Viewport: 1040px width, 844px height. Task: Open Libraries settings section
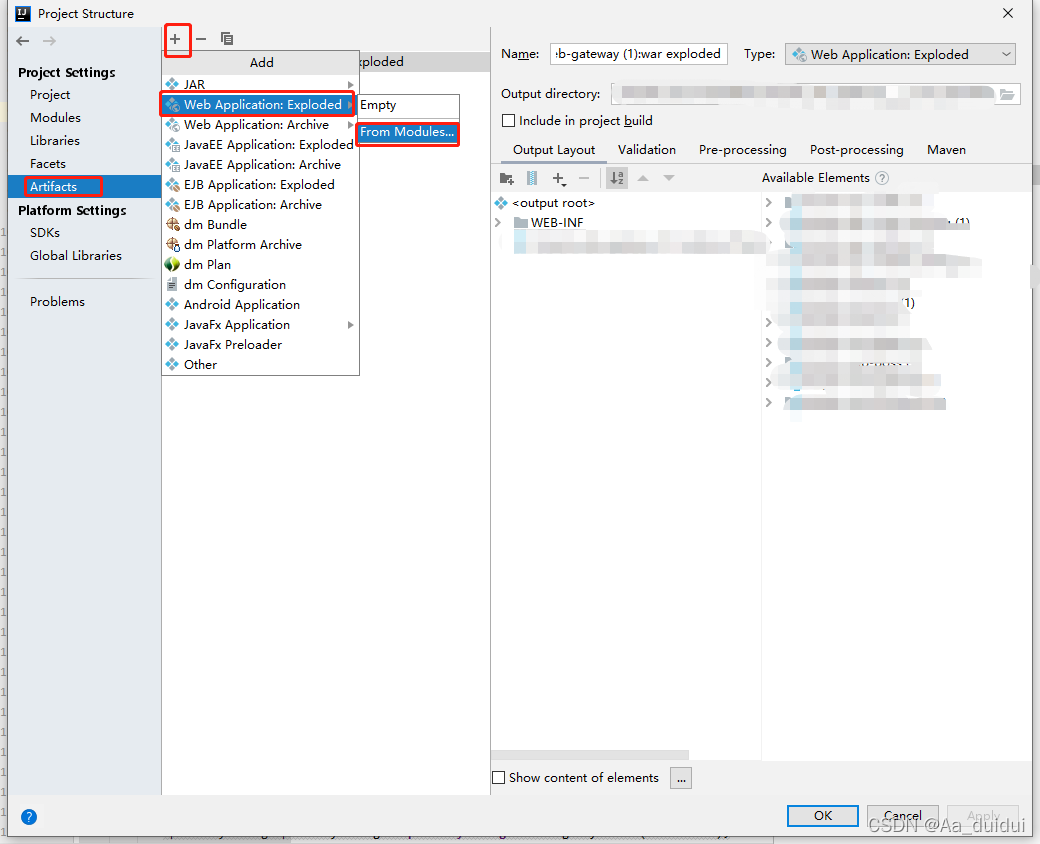(x=54, y=141)
